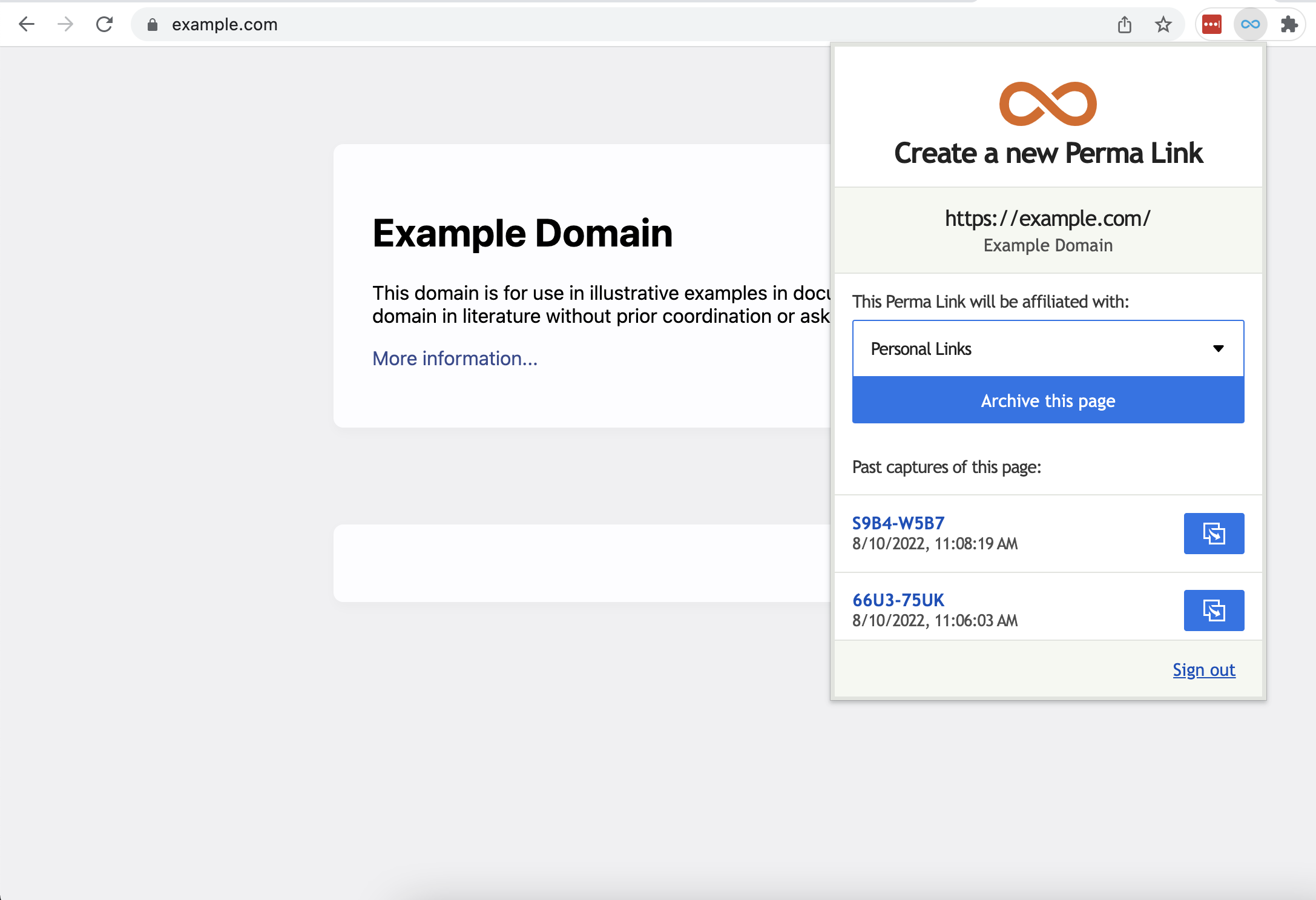This screenshot has width=1316, height=900.
Task: Click the back navigation arrow
Action: tap(27, 24)
